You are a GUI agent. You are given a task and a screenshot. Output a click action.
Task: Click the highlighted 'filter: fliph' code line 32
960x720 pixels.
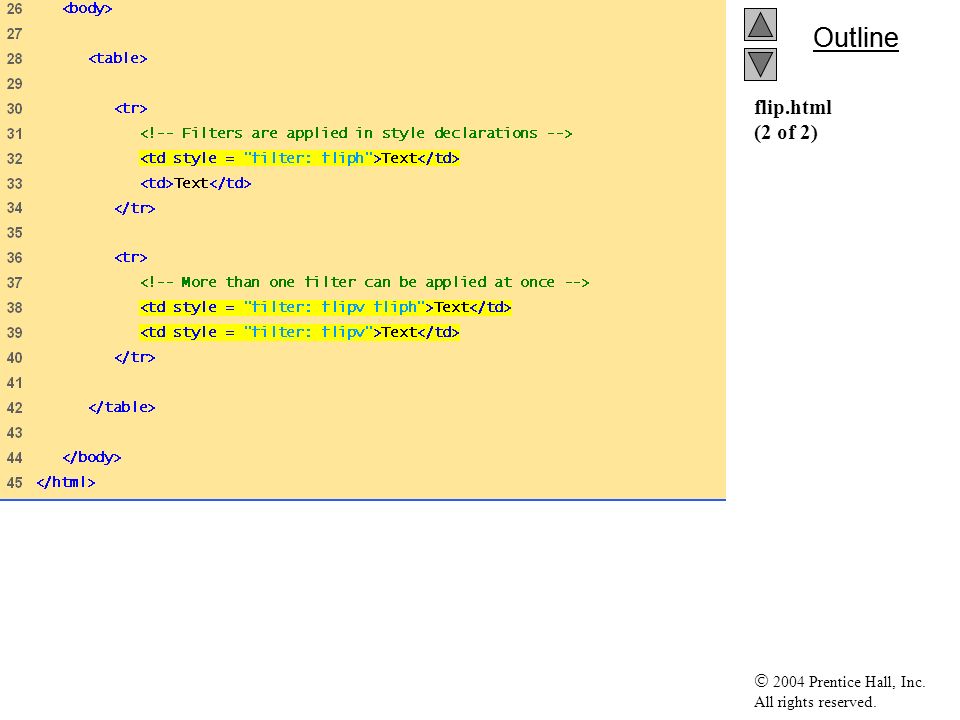point(299,159)
